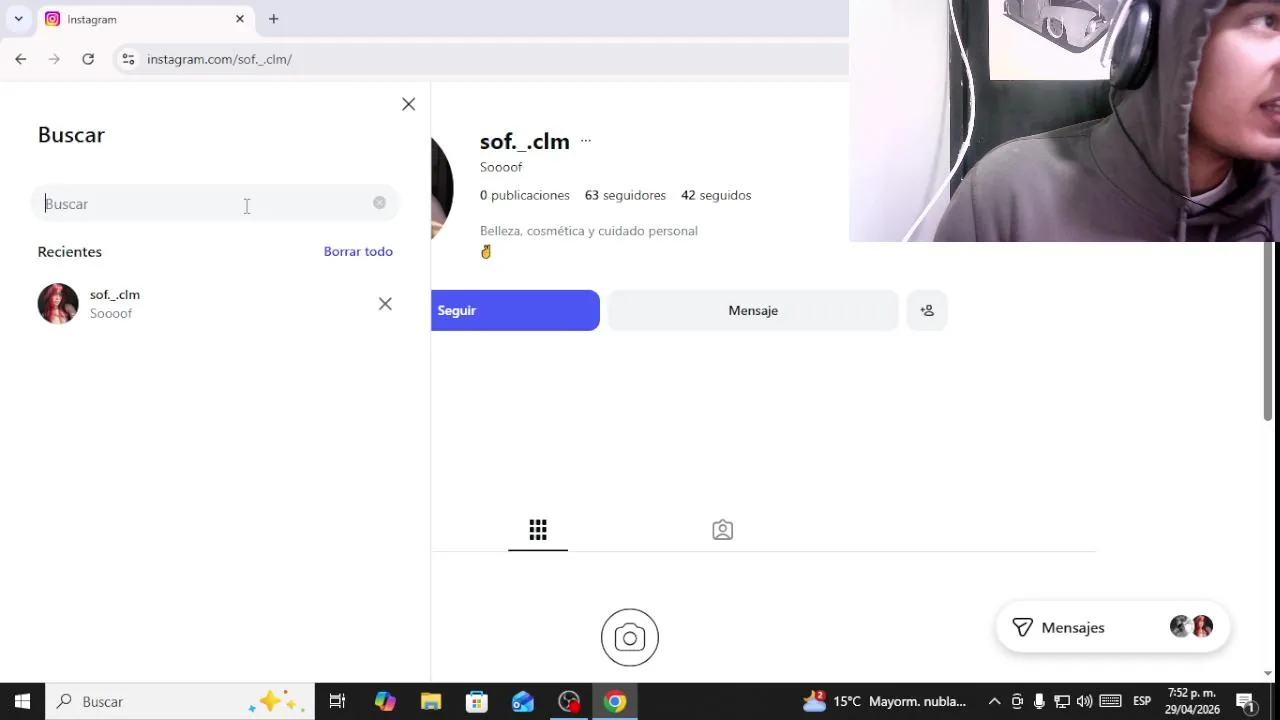
Task: Select the posts grid tab
Action: [538, 530]
